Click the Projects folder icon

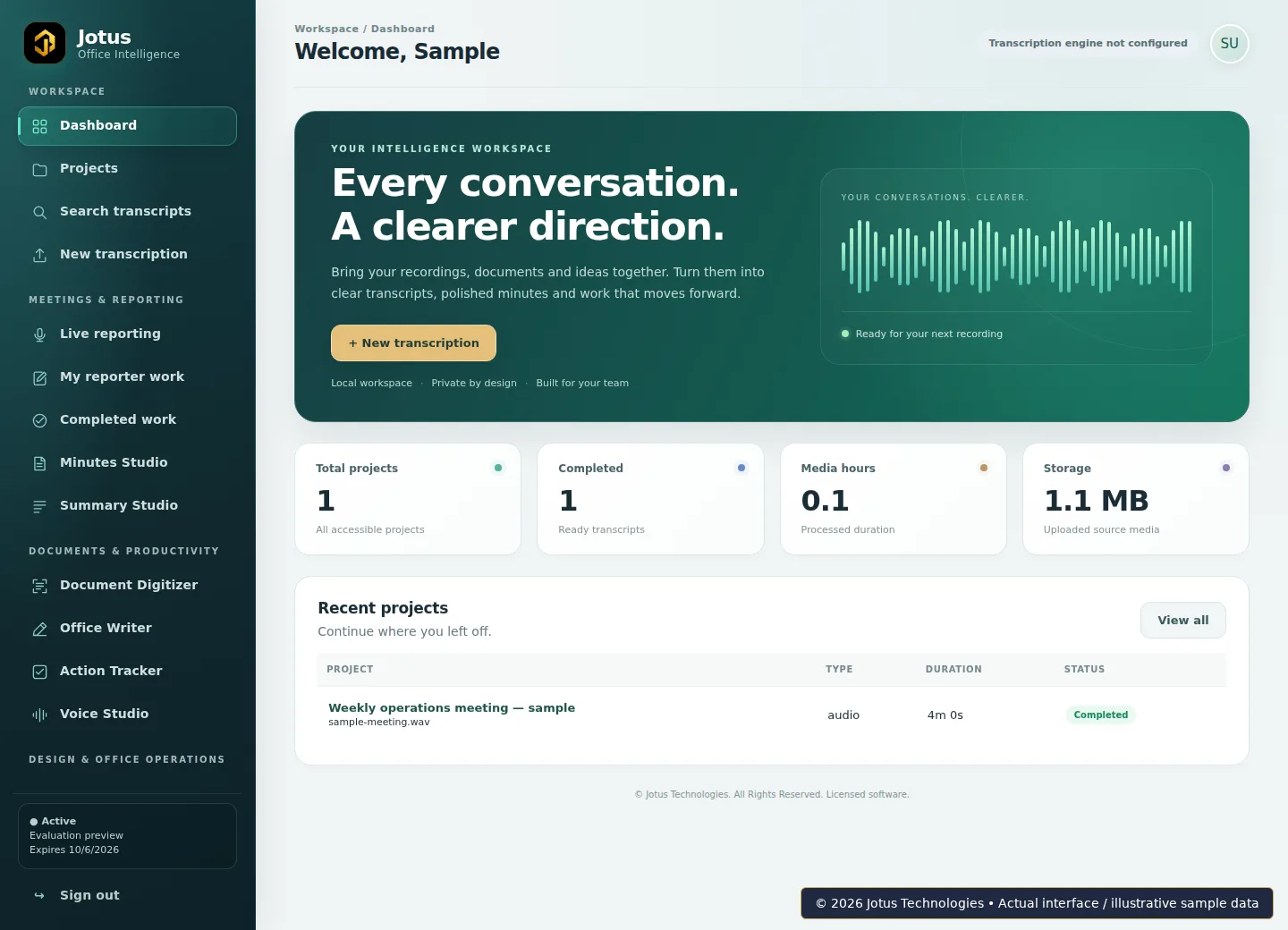(x=39, y=169)
